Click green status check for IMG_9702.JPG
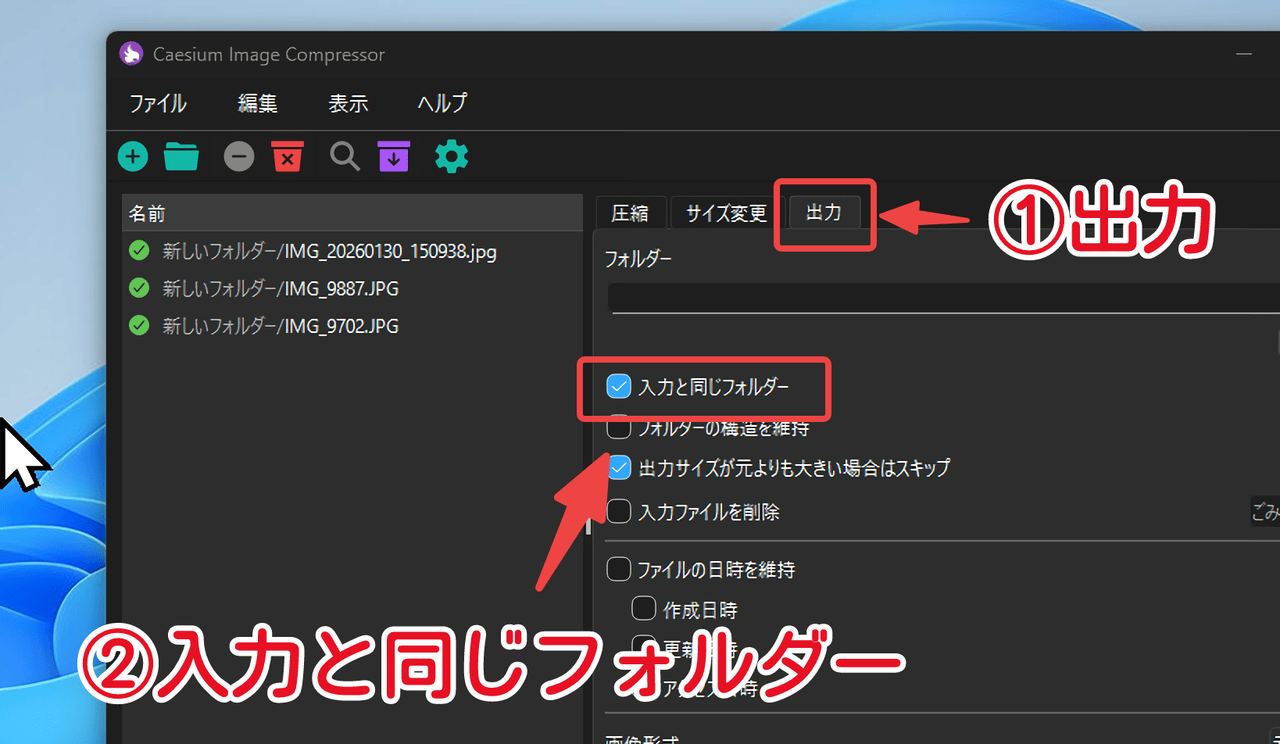Image resolution: width=1280 pixels, height=744 pixels. click(x=140, y=325)
